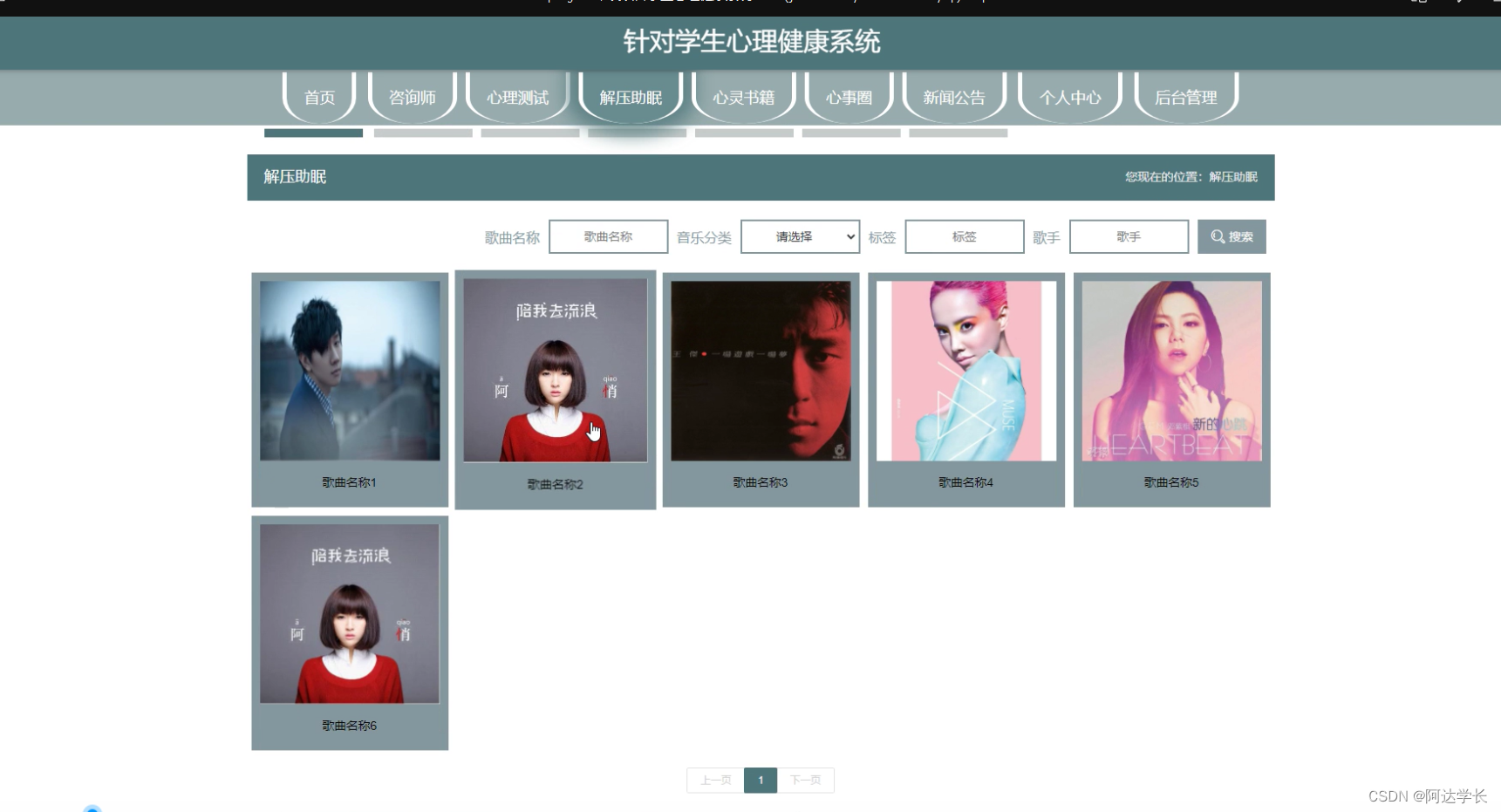This screenshot has width=1501, height=812.
Task: Open album cover thumbnail of 歌曲名称5
Action: click(1171, 371)
